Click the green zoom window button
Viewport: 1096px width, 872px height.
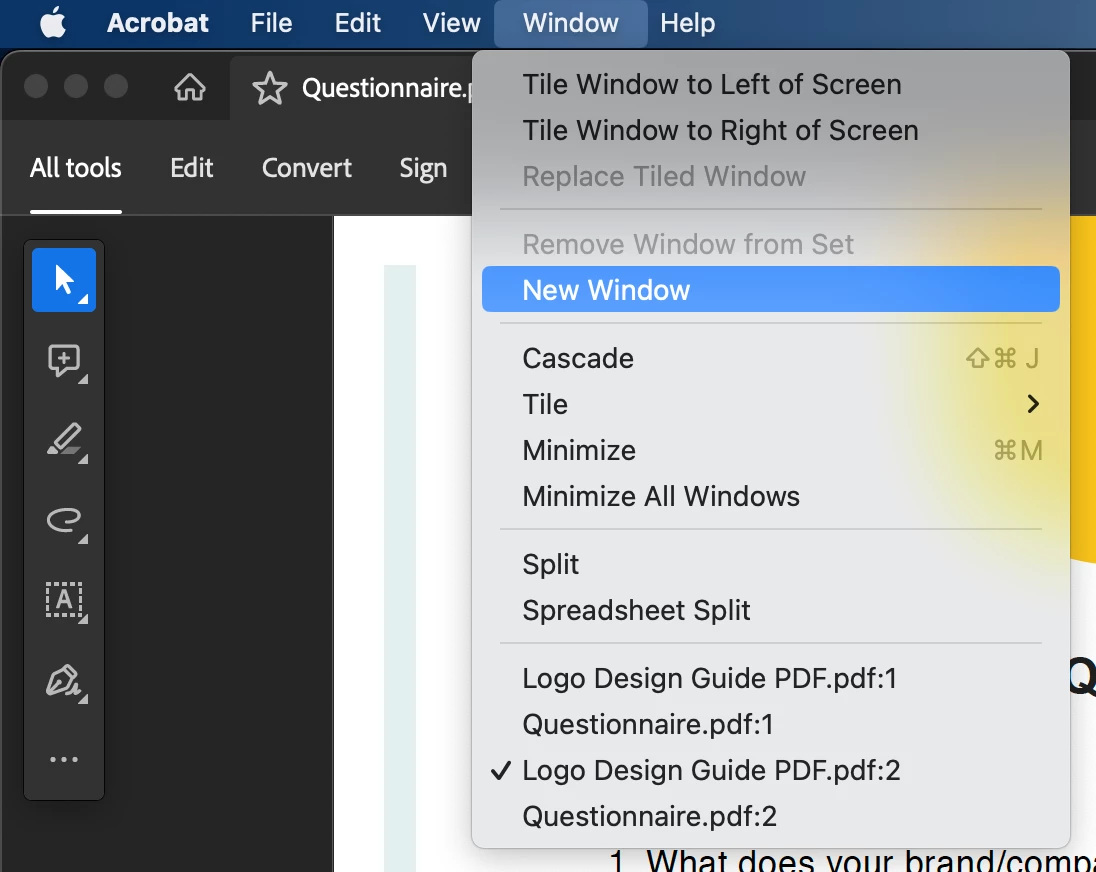116,87
